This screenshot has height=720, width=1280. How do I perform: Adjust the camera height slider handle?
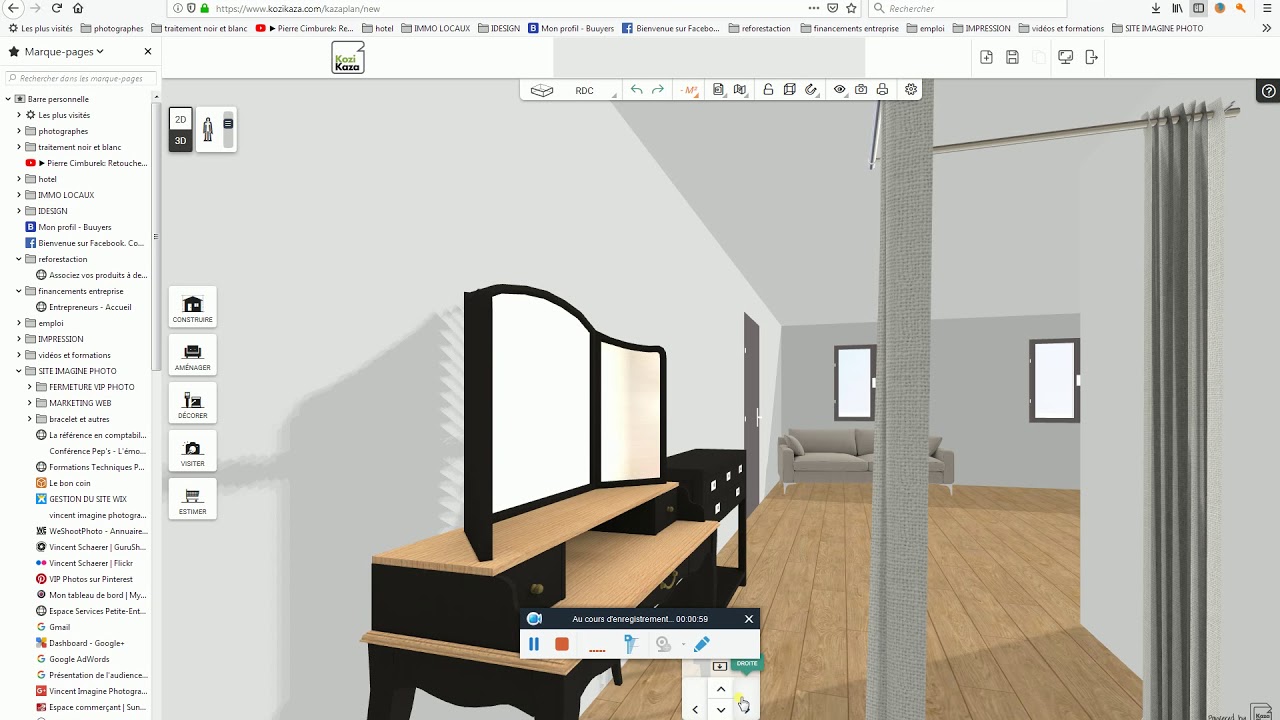tap(228, 124)
